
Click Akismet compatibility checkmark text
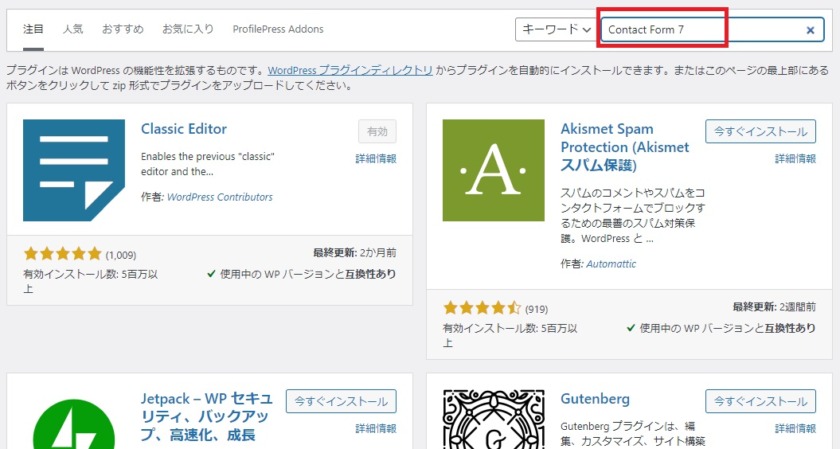point(721,328)
